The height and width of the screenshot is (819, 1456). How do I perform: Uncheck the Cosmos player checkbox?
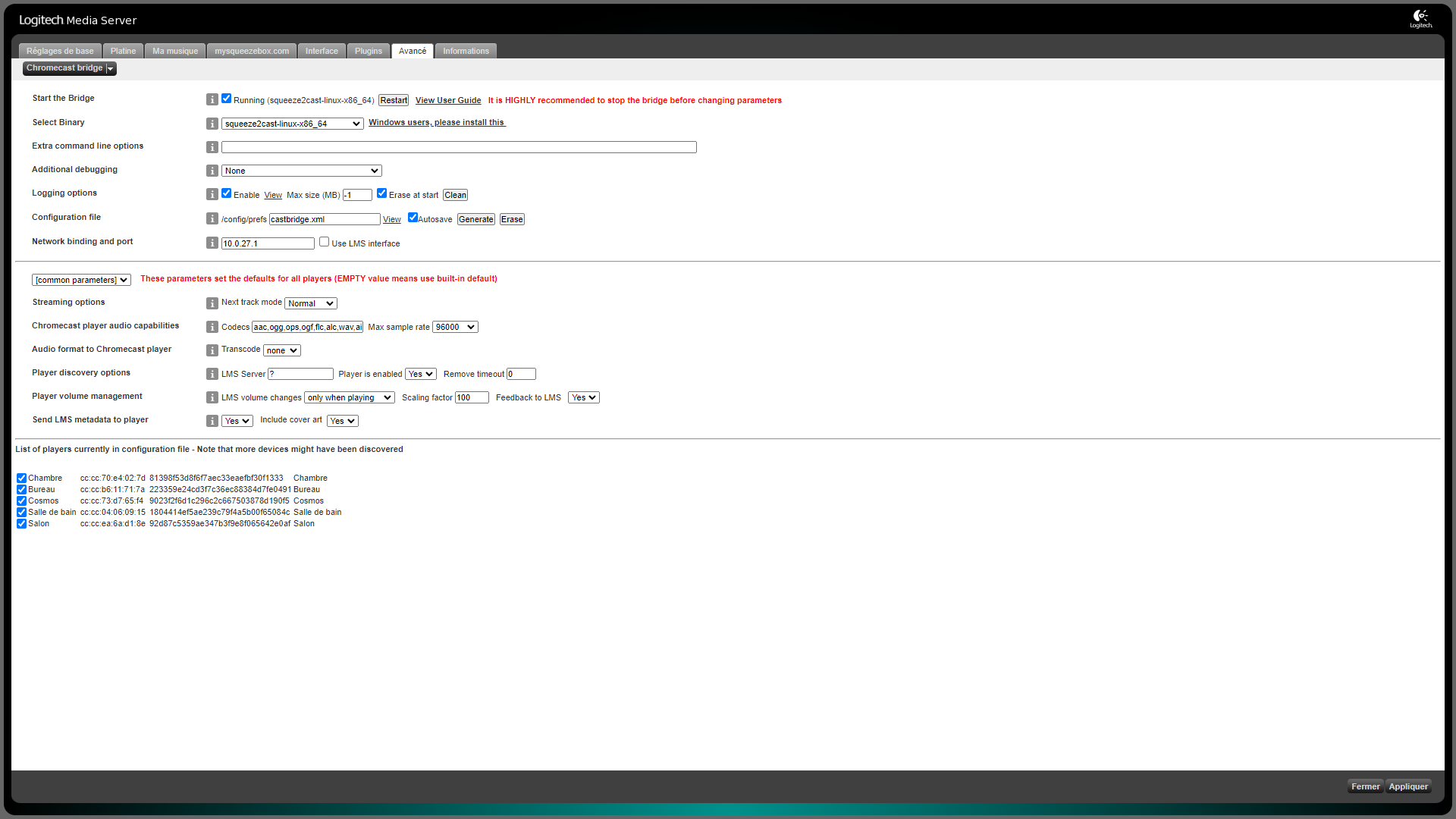(21, 501)
